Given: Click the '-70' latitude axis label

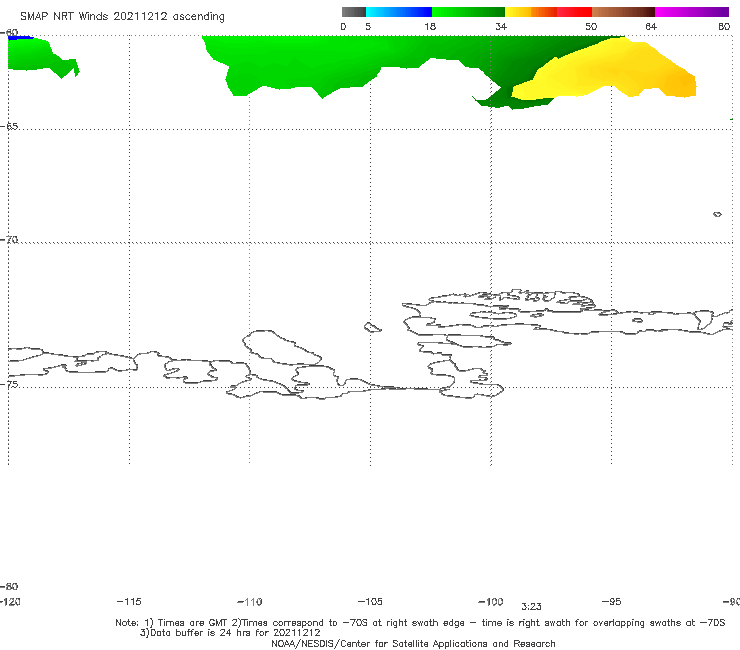Looking at the screenshot, I should [x=9, y=239].
